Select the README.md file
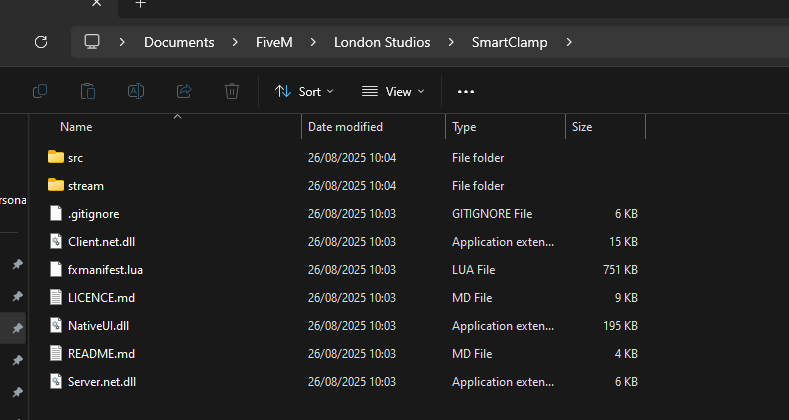789x420 pixels. pos(101,354)
